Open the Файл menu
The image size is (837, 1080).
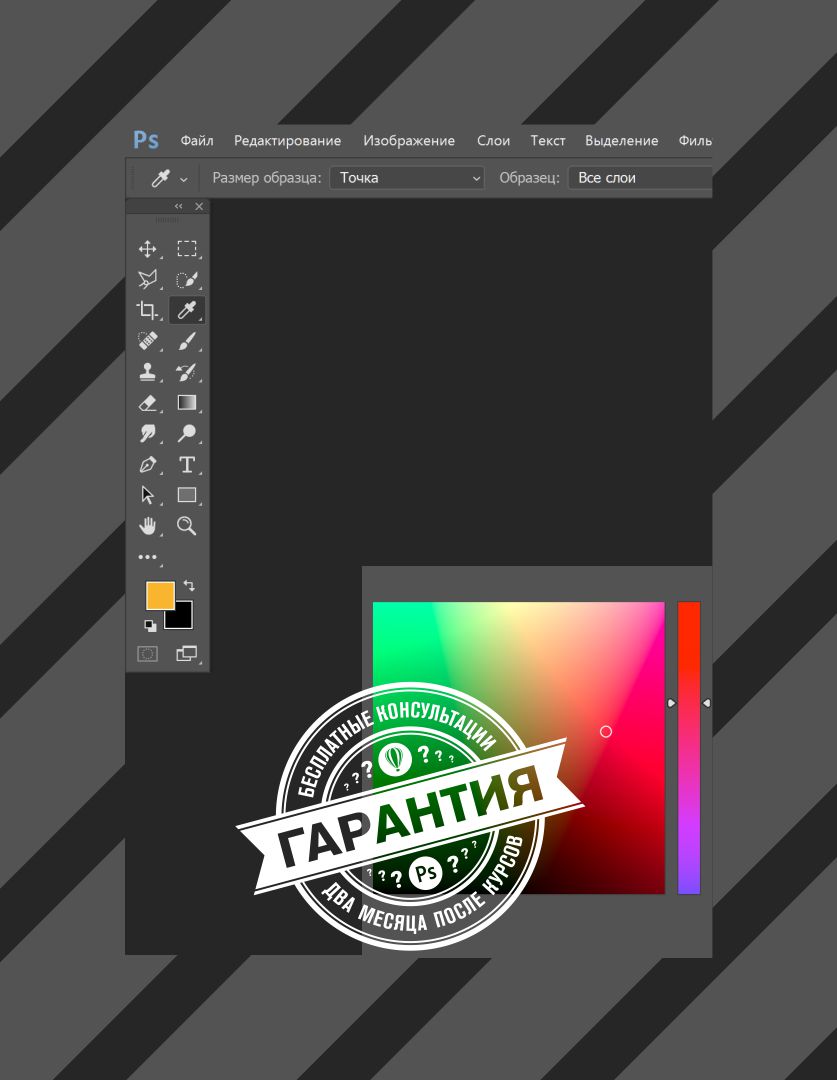click(x=197, y=141)
